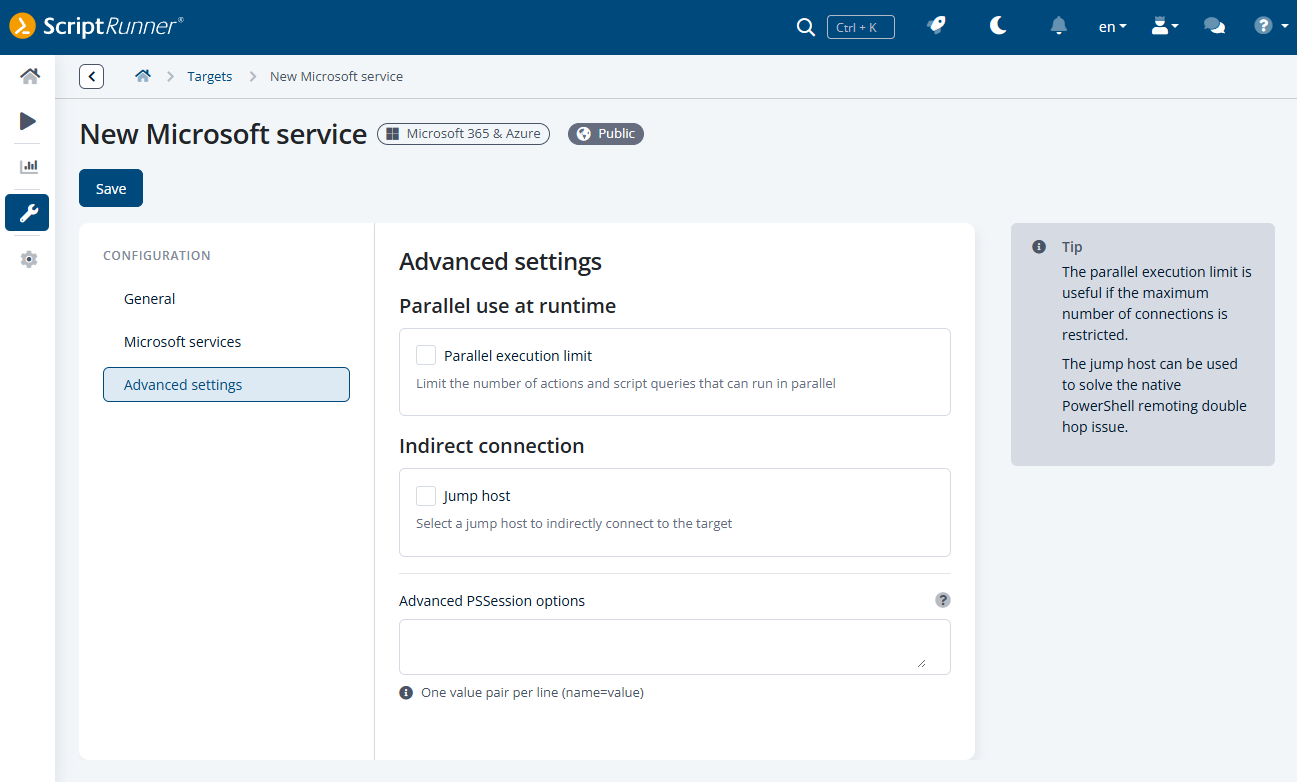This screenshot has height=782, width=1297.
Task: Open the reports chart icon in sidebar
Action: tap(29, 166)
